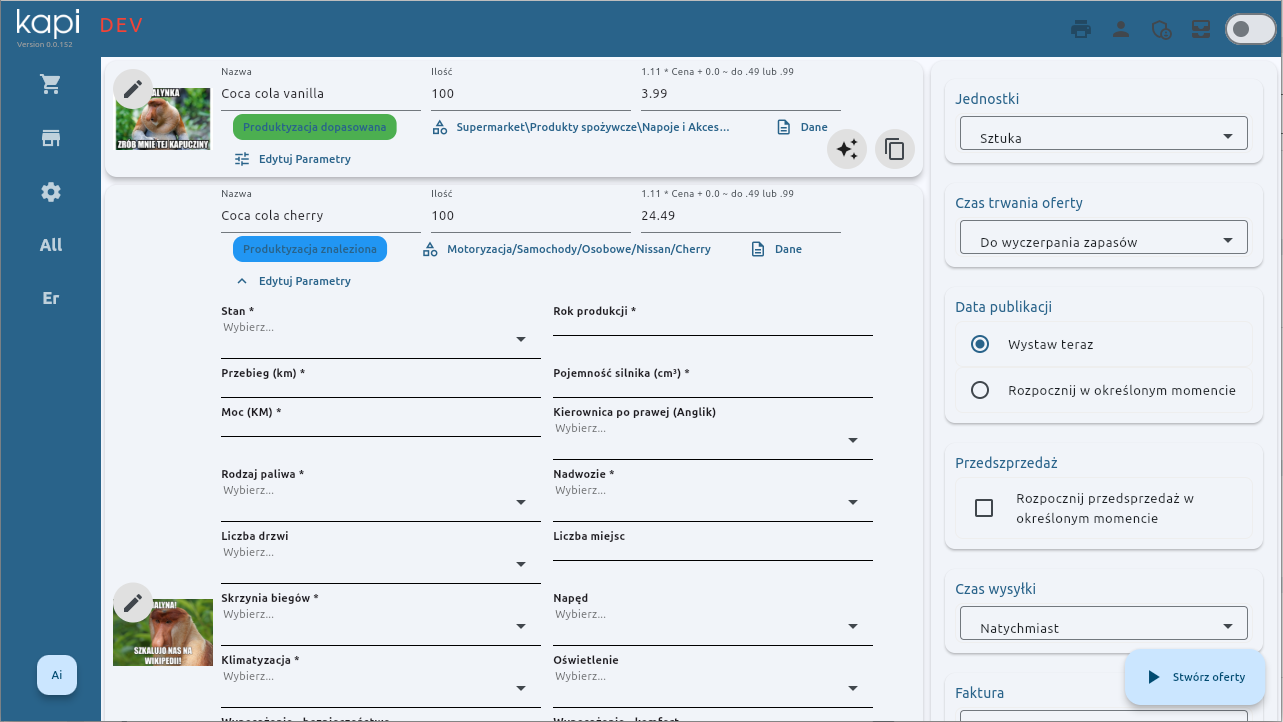Click the Liczba miejsc input field
Screen dimensions: 1283x722
(x=713, y=551)
